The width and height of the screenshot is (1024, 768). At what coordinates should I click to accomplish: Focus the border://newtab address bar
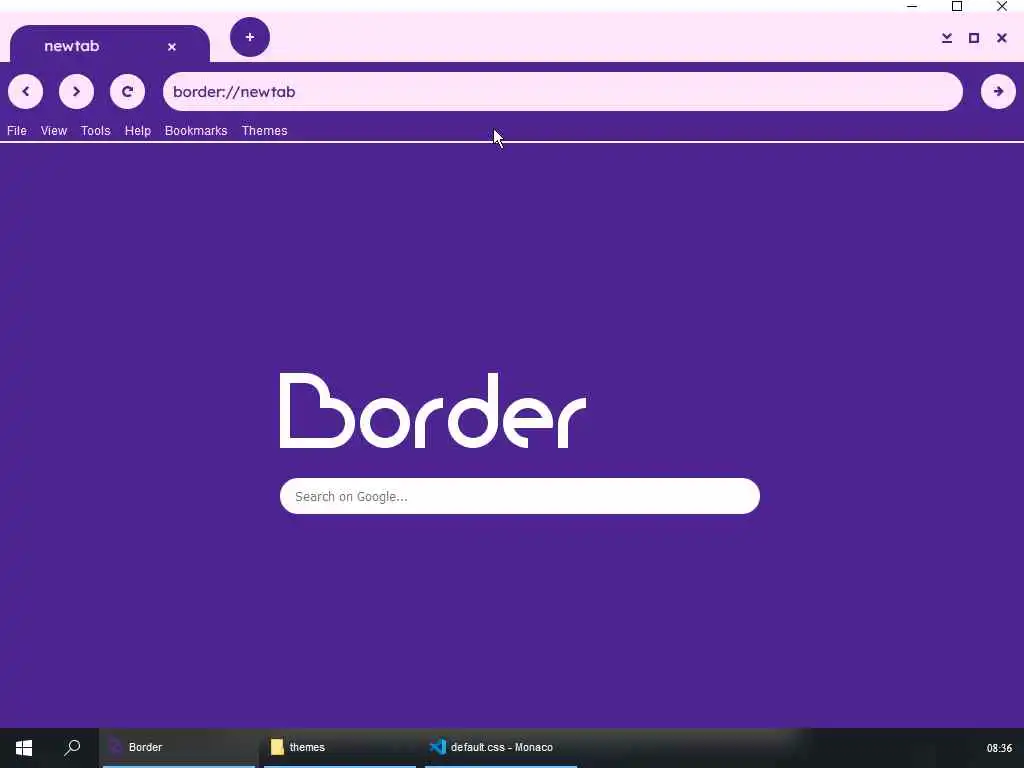tap(563, 91)
